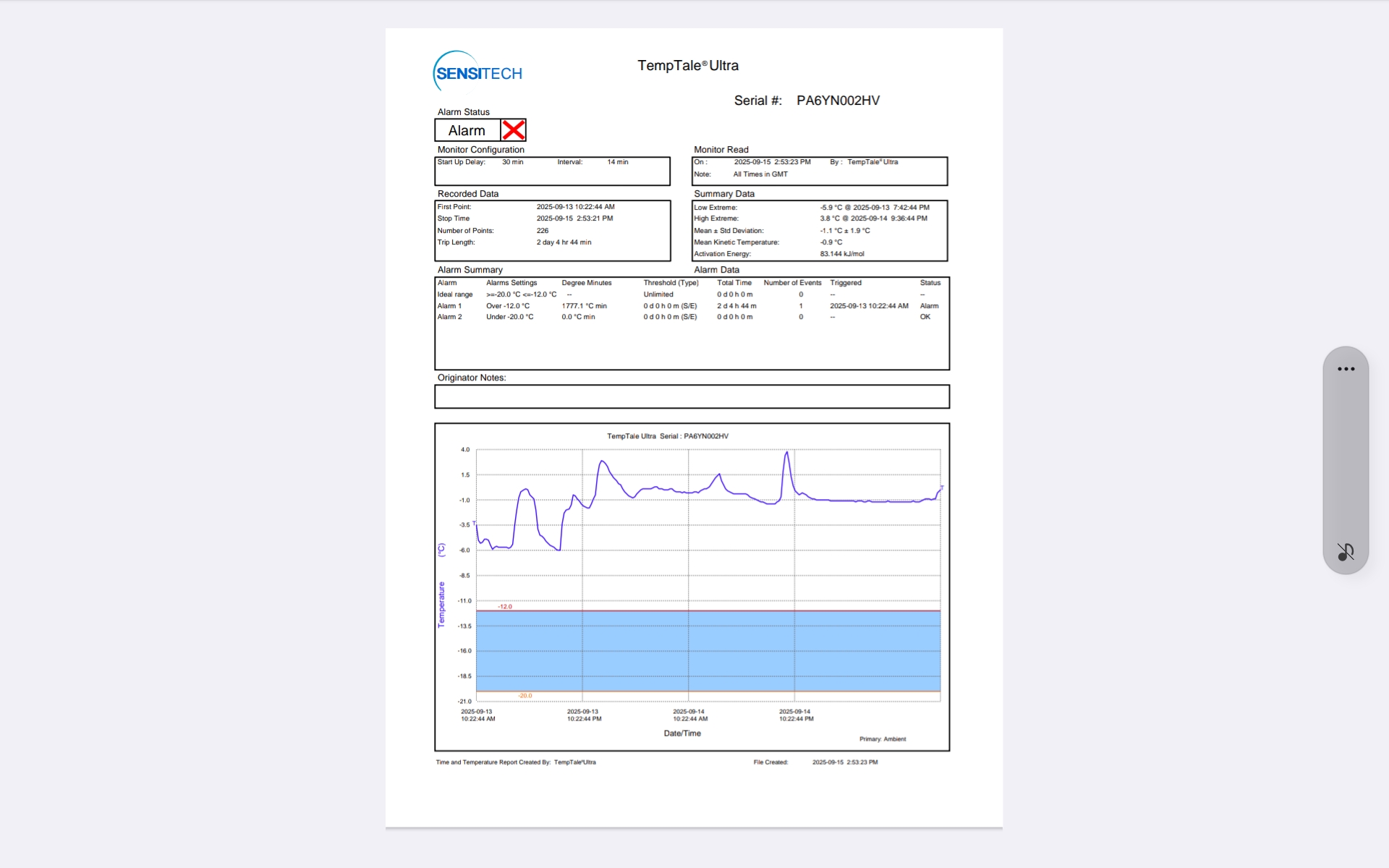The width and height of the screenshot is (1389, 868).
Task: Click the High Extreme value in Summary Data
Action: [x=873, y=218]
